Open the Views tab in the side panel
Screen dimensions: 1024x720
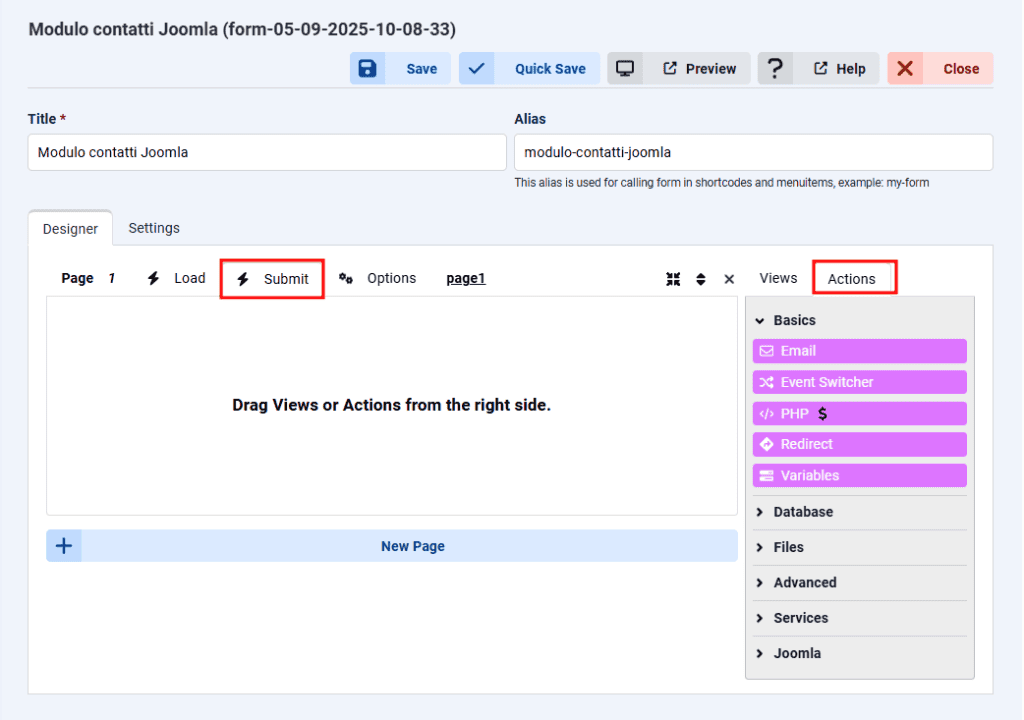tap(778, 278)
